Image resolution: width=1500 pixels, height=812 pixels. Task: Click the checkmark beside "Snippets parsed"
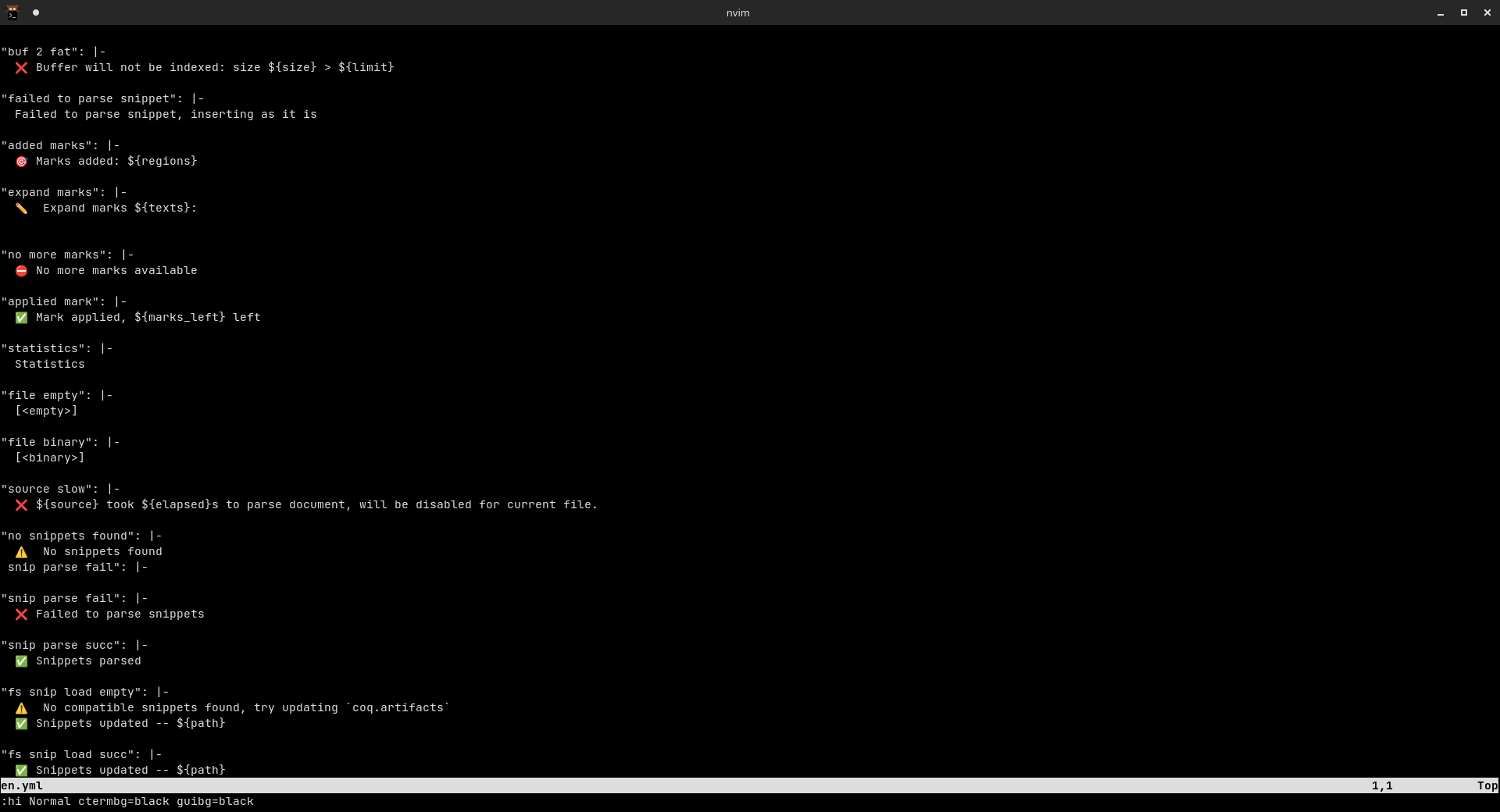[x=21, y=661]
